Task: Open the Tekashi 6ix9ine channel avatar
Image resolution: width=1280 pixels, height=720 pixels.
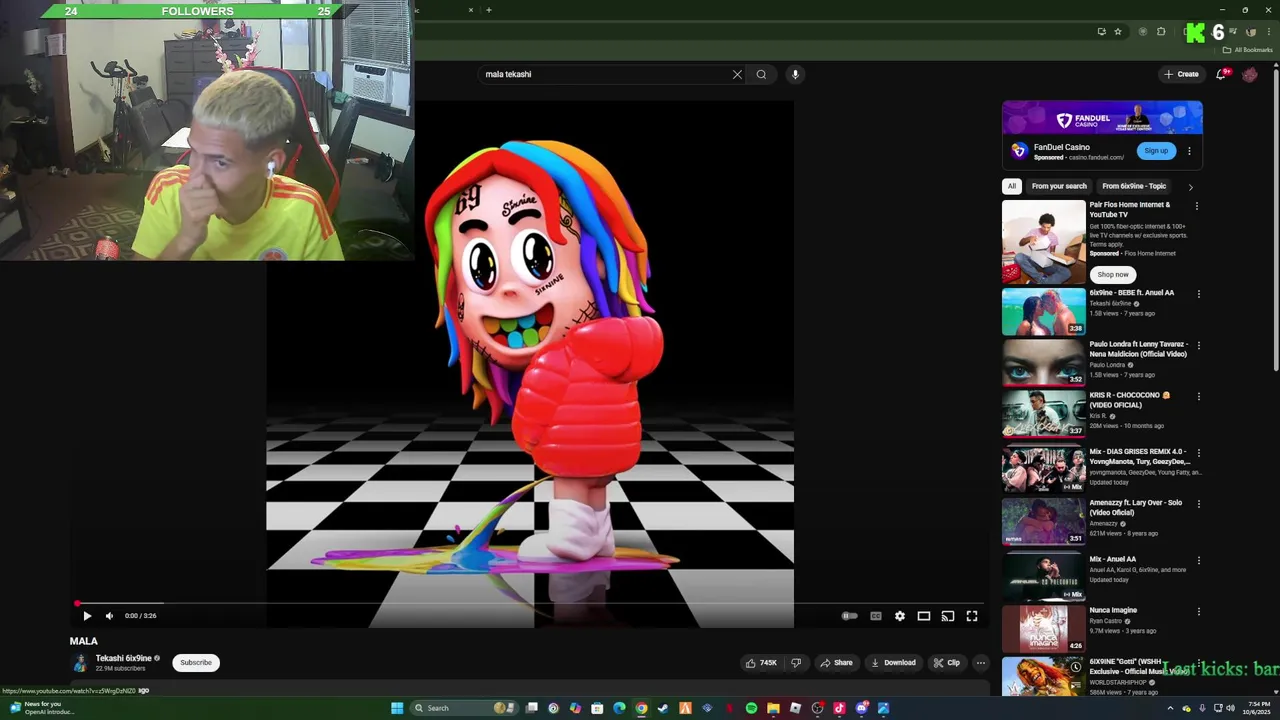Action: [x=80, y=662]
